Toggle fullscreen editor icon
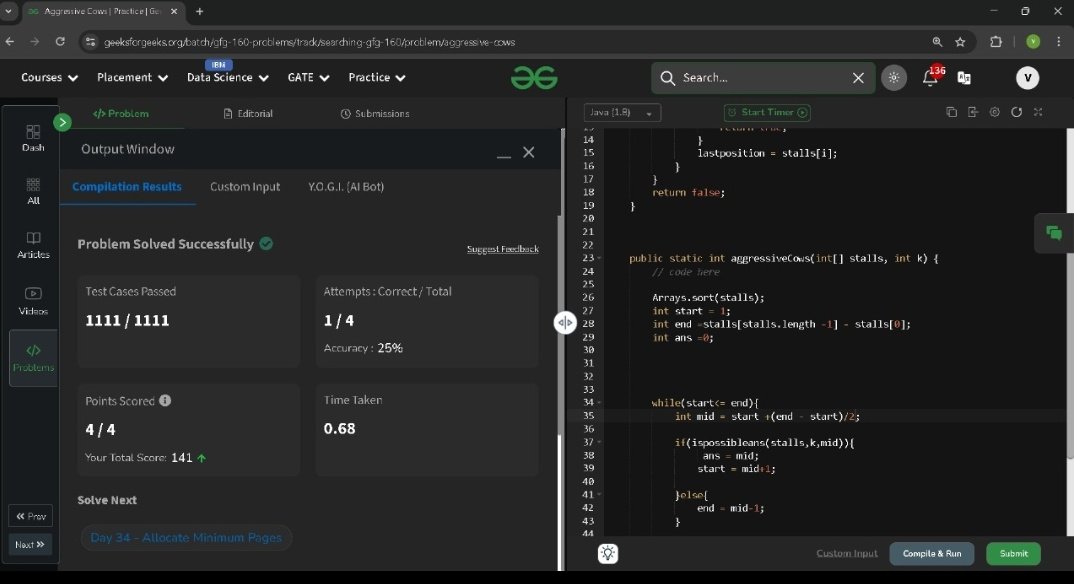The width and height of the screenshot is (1074, 584). tap(1038, 112)
